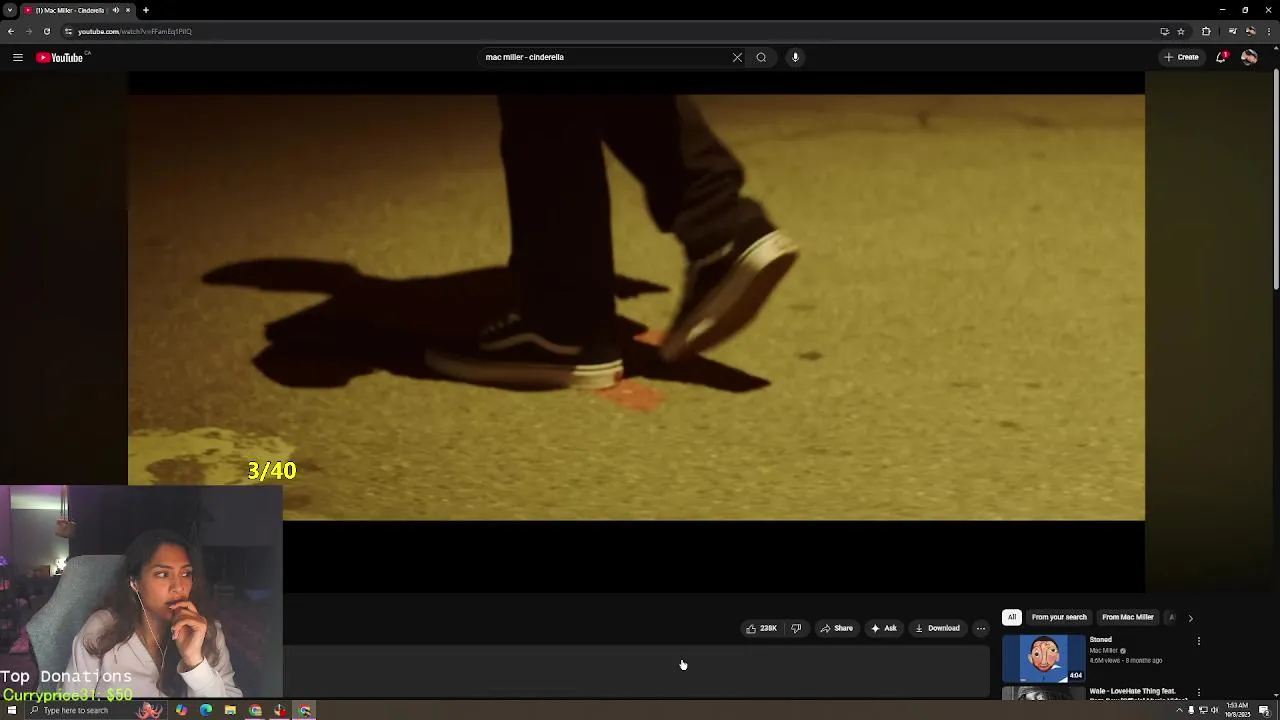Open Chrome tab search dropdown

click(9, 10)
